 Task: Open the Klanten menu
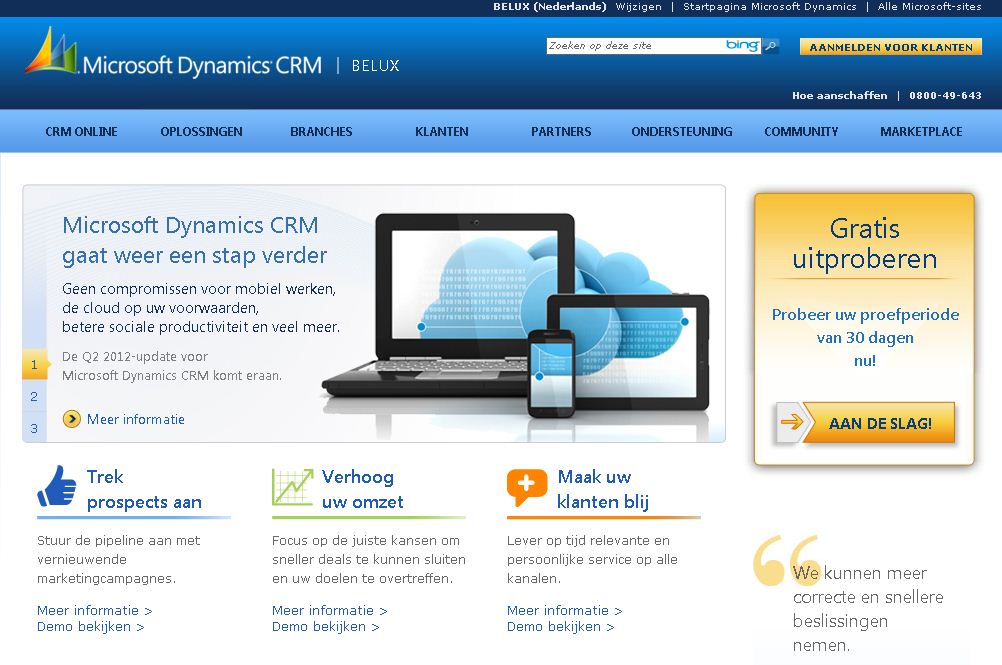click(x=442, y=132)
